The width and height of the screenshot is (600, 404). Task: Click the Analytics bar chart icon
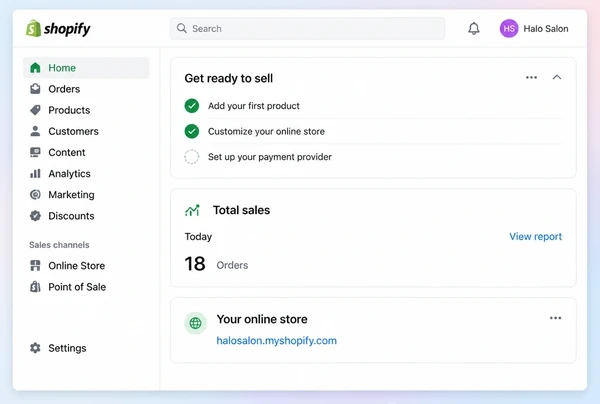coord(35,174)
